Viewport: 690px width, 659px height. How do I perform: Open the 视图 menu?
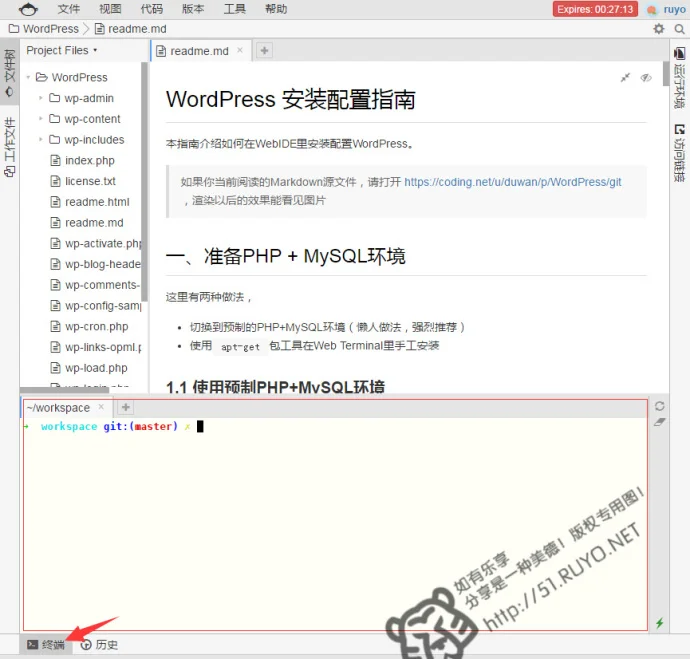(x=110, y=9)
